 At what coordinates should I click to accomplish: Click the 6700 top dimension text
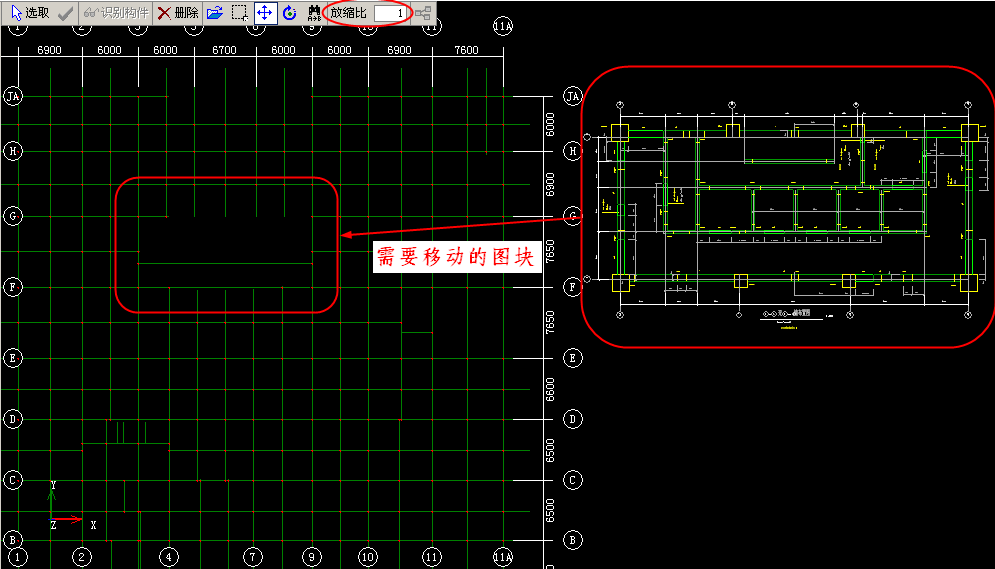click(x=225, y=50)
